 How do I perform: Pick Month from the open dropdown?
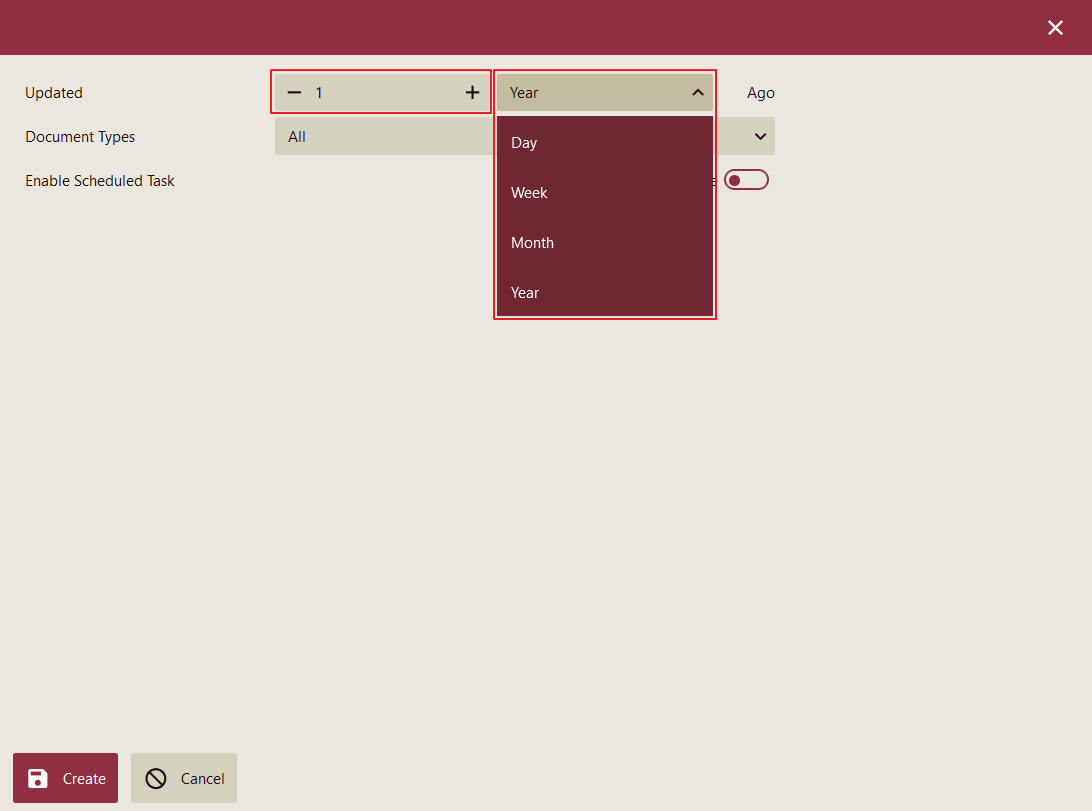click(x=532, y=243)
